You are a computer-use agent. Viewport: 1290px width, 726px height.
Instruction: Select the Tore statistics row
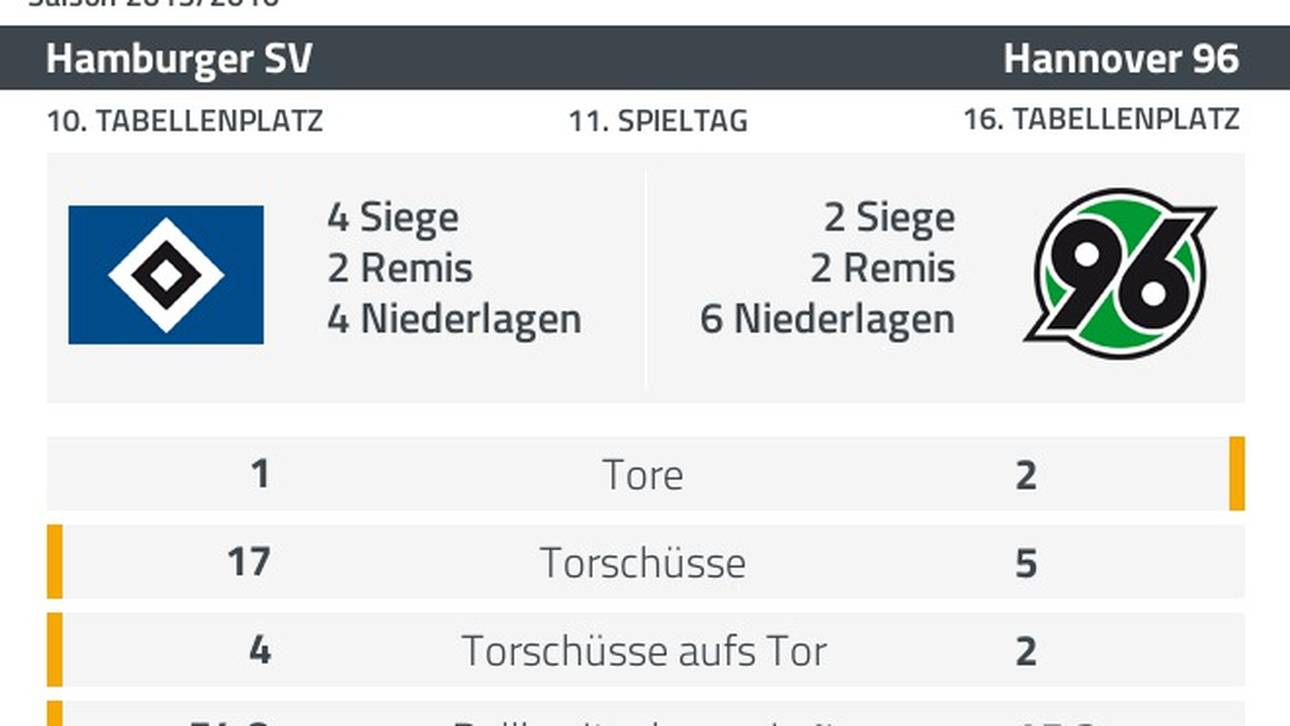click(645, 474)
